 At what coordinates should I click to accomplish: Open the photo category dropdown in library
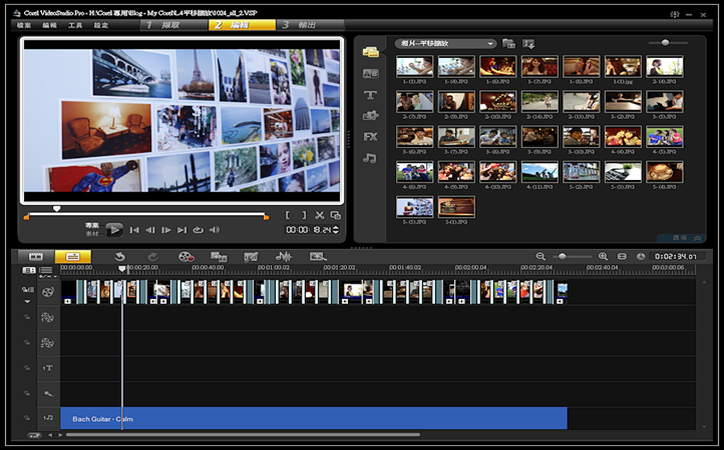pos(446,44)
